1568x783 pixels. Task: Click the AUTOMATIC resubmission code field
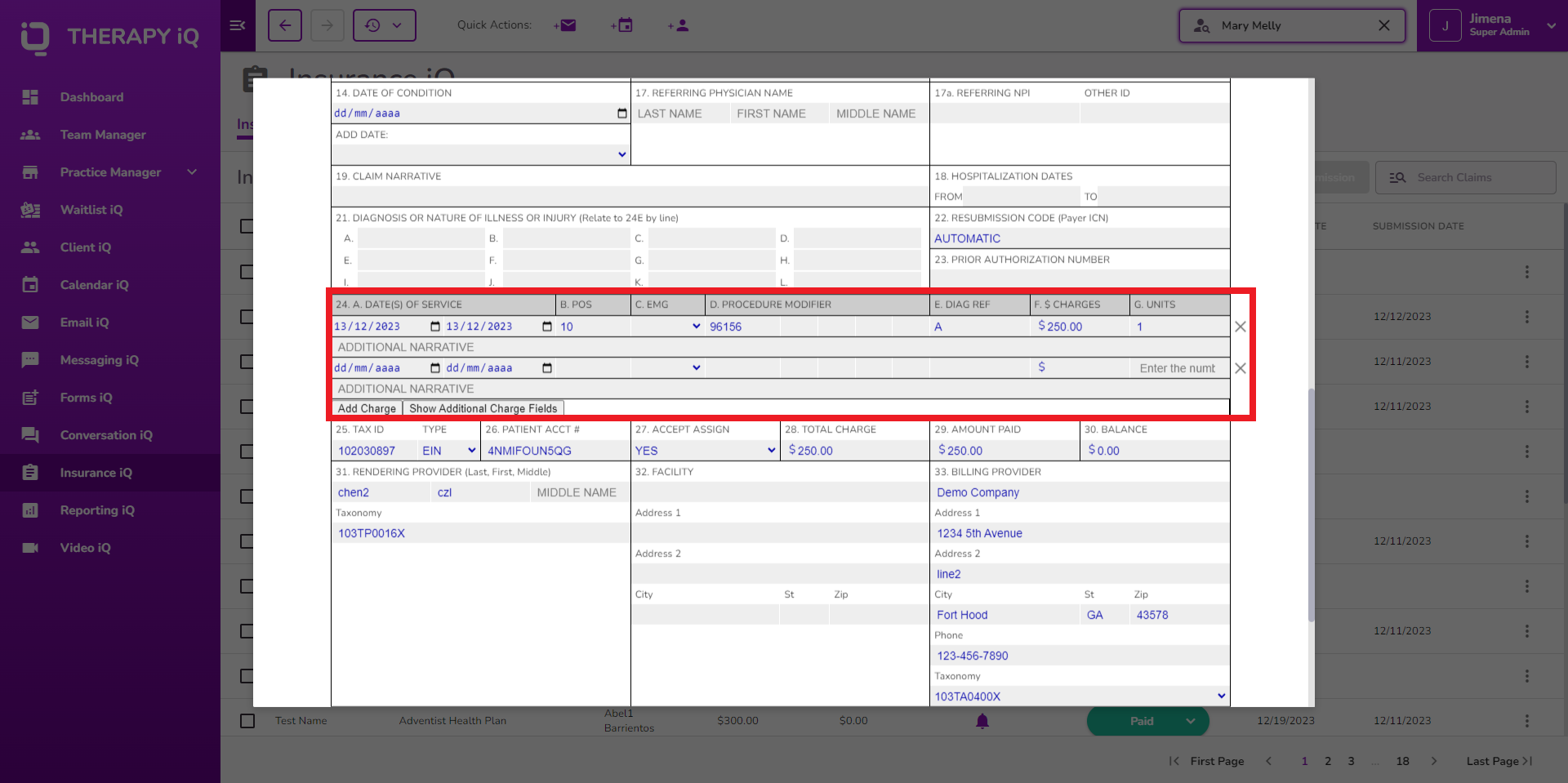coord(1080,238)
